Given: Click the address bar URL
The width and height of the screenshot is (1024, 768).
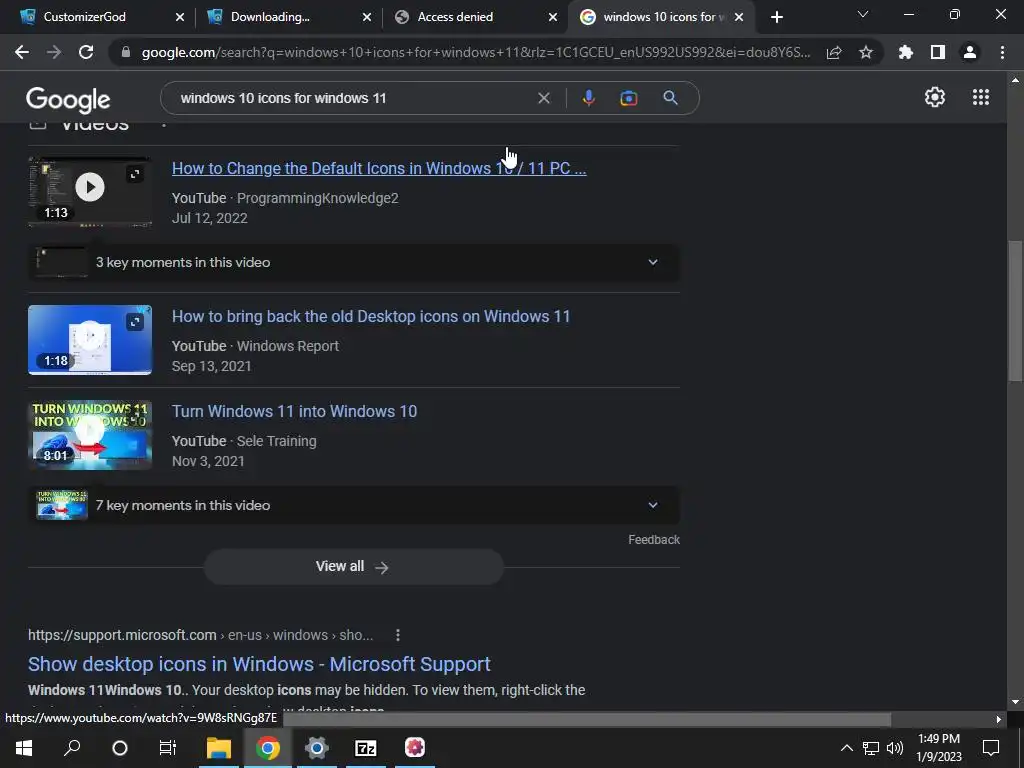Looking at the screenshot, I should (476, 52).
